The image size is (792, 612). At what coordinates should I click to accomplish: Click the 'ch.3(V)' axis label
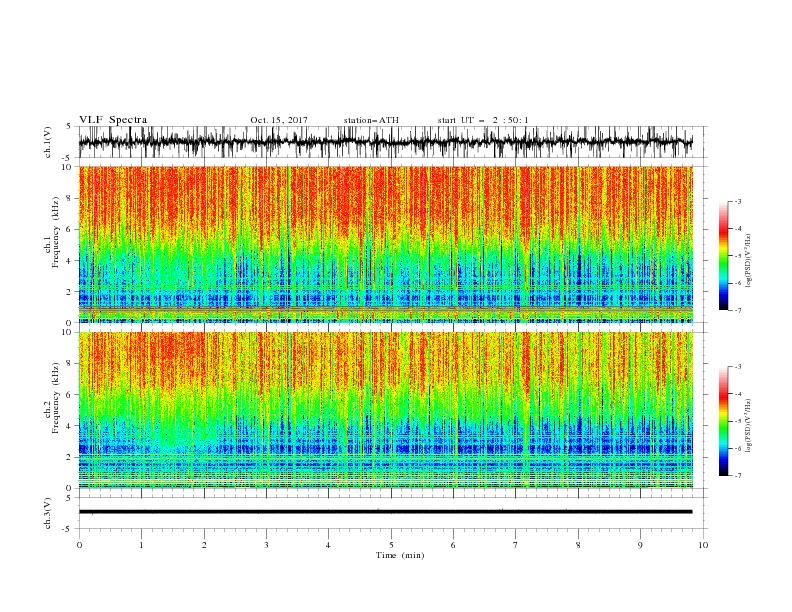[x=48, y=513]
